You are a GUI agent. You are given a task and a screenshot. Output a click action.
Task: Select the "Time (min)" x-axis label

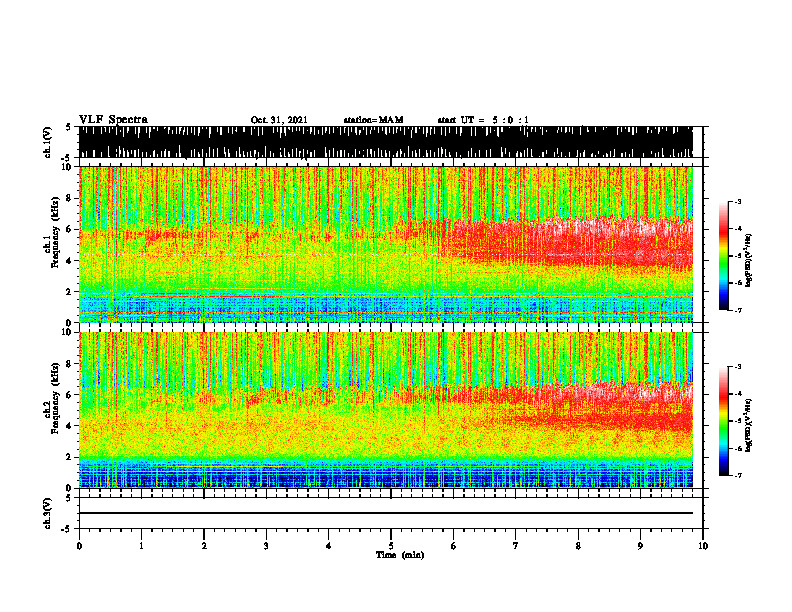pos(400,555)
